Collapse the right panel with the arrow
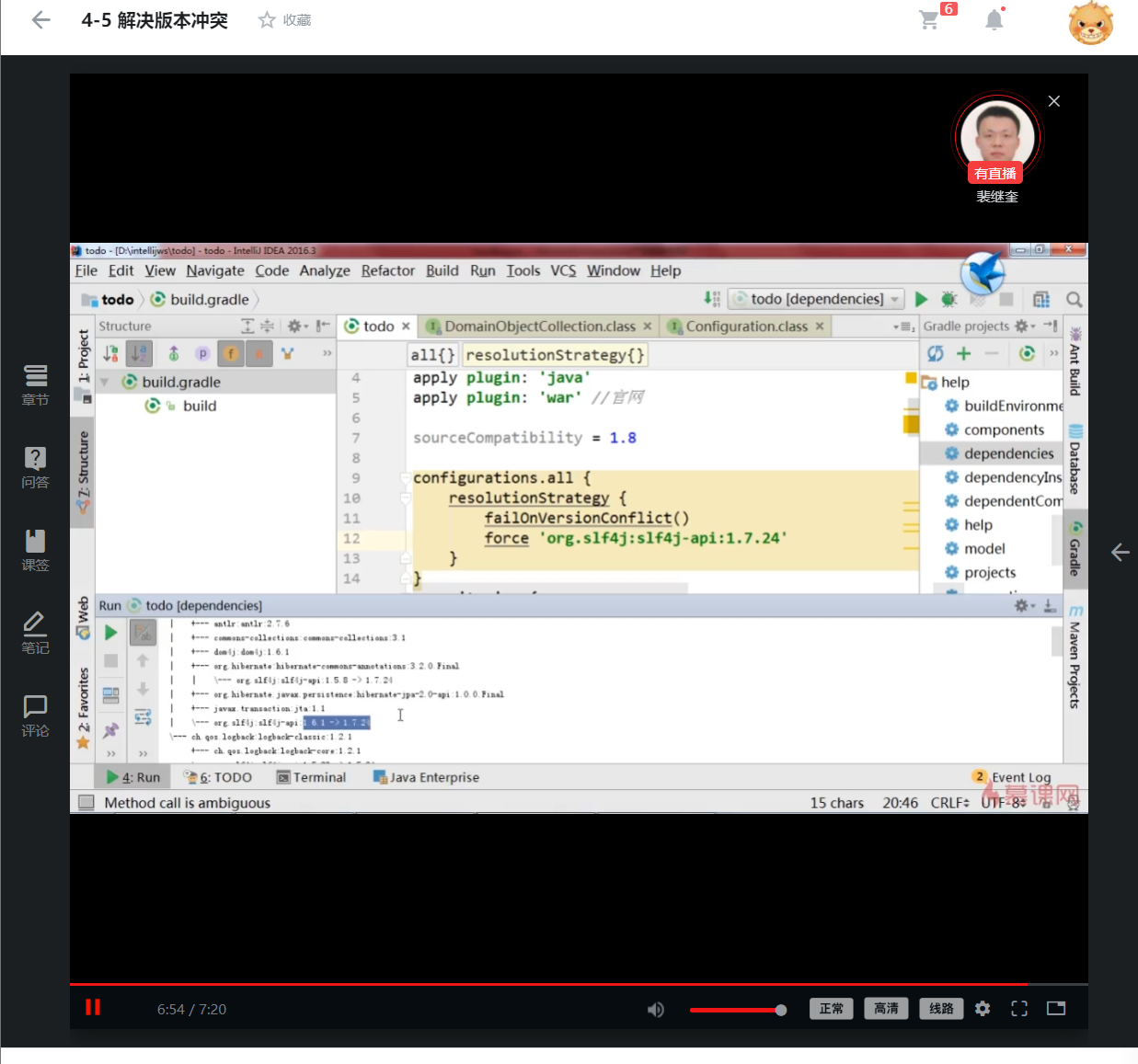 [x=1120, y=552]
